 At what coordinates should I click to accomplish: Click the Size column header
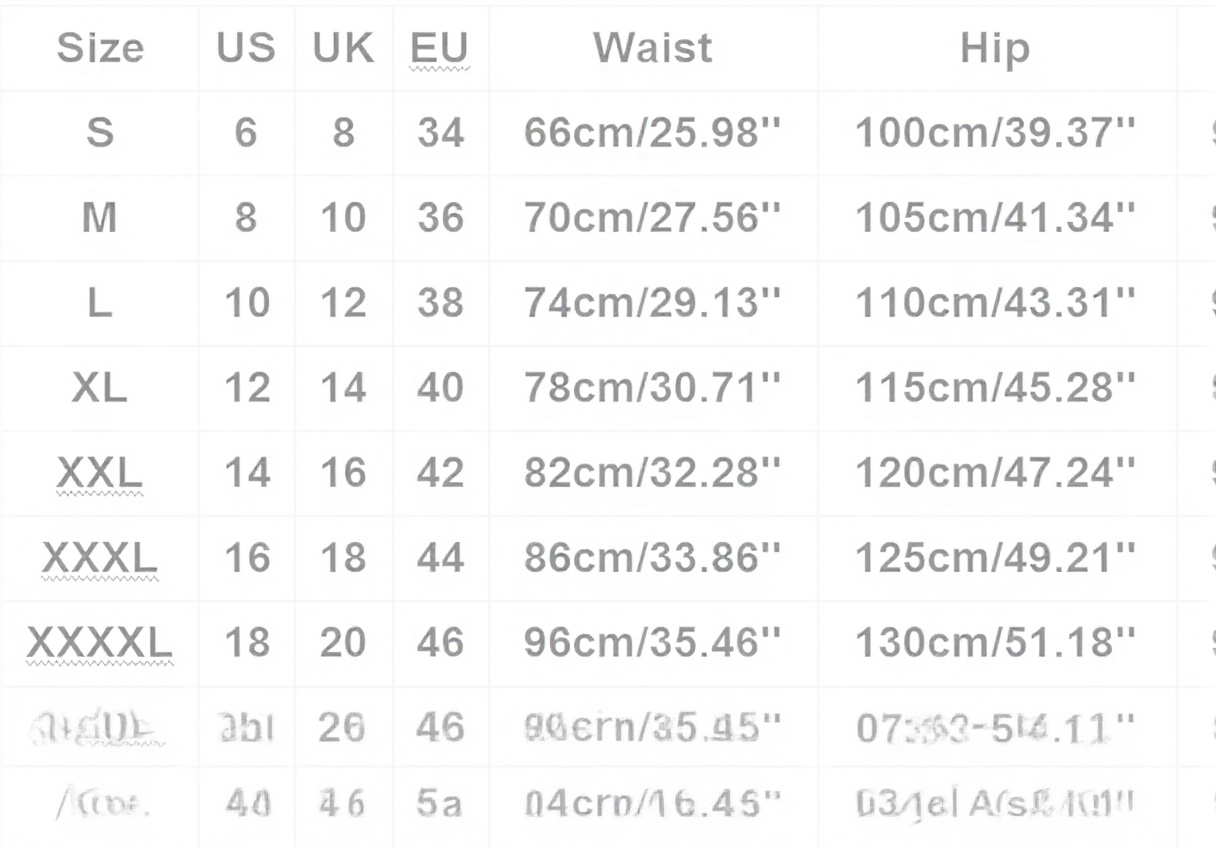100,48
